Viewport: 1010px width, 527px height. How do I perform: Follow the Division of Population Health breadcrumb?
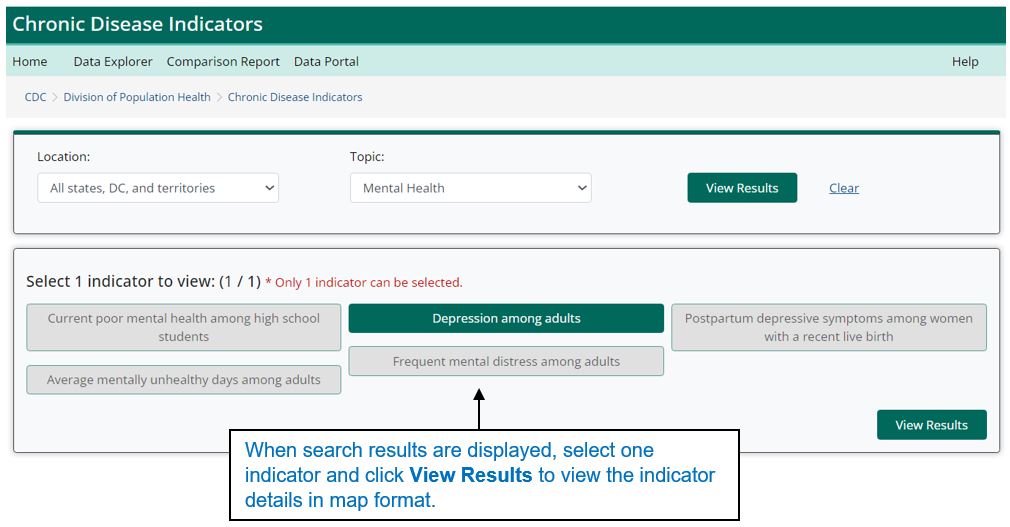point(137,98)
